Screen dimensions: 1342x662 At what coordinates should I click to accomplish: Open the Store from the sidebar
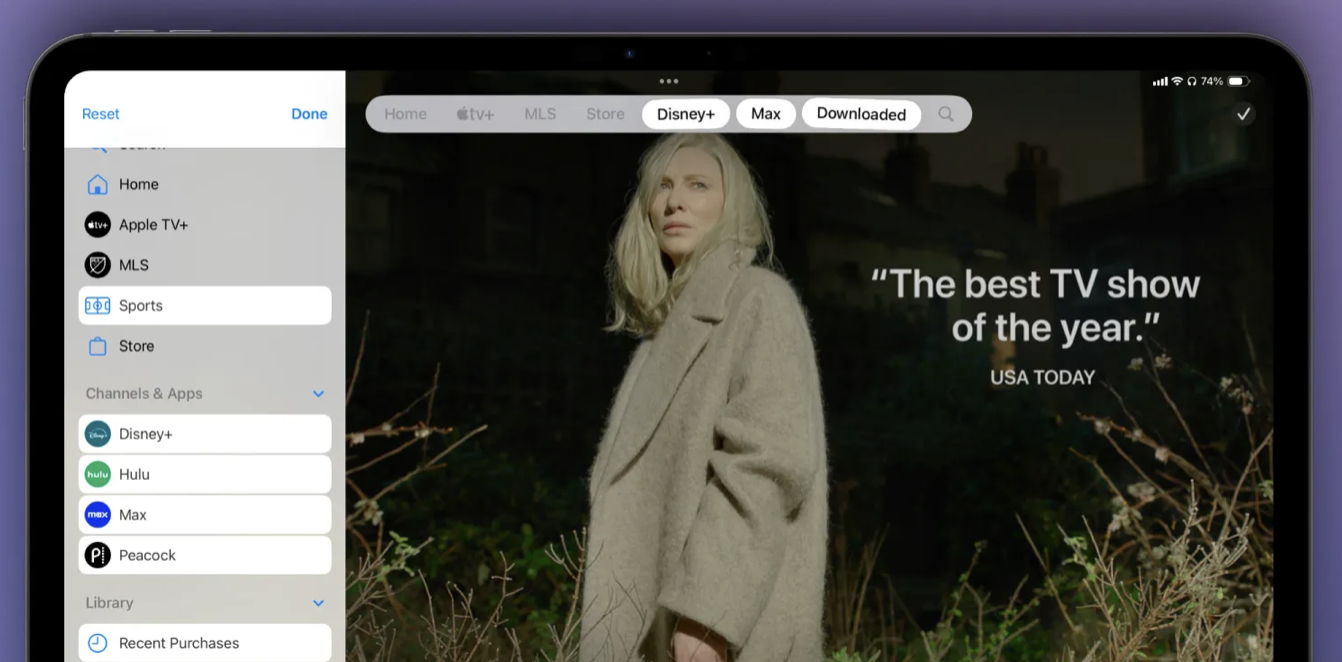pos(98,345)
